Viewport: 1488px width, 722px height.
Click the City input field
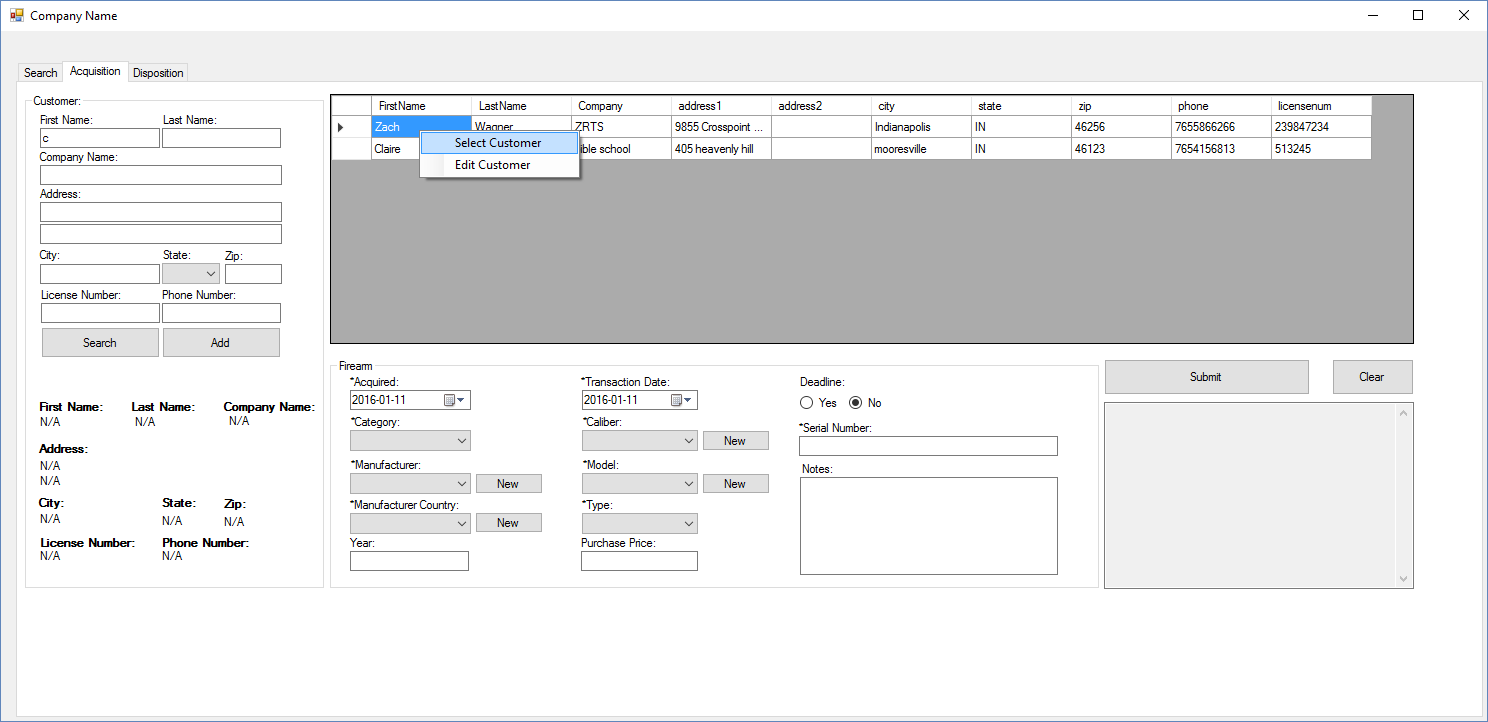[x=100, y=274]
